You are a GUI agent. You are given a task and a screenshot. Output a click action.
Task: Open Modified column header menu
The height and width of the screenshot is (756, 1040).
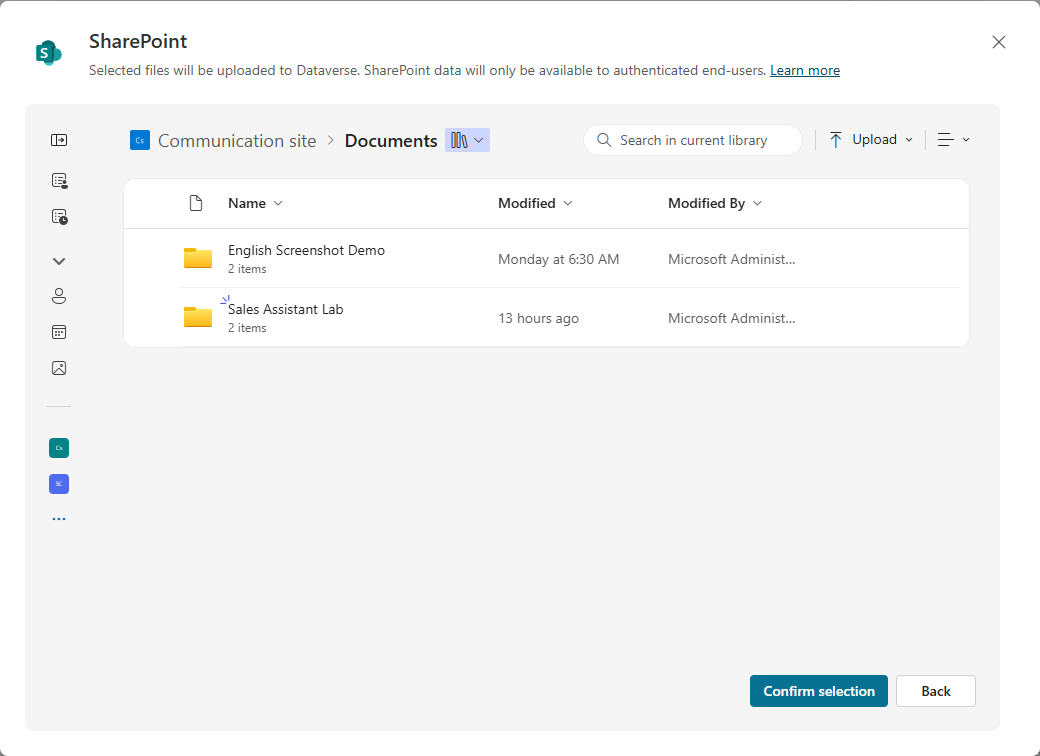tap(535, 203)
